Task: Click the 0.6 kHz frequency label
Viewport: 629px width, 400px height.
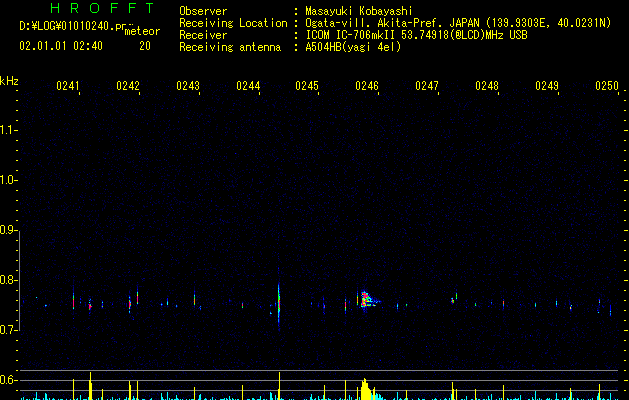Action: coord(8,380)
